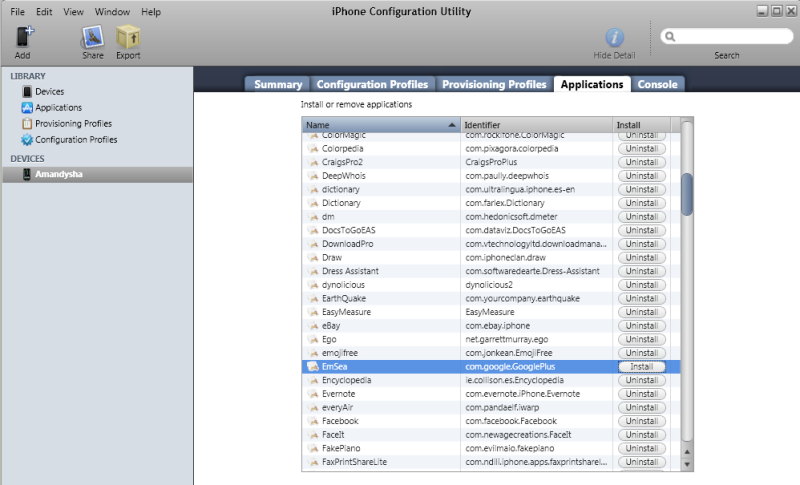This screenshot has height=485, width=800.
Task: Click the Install column header
Action: click(641, 125)
